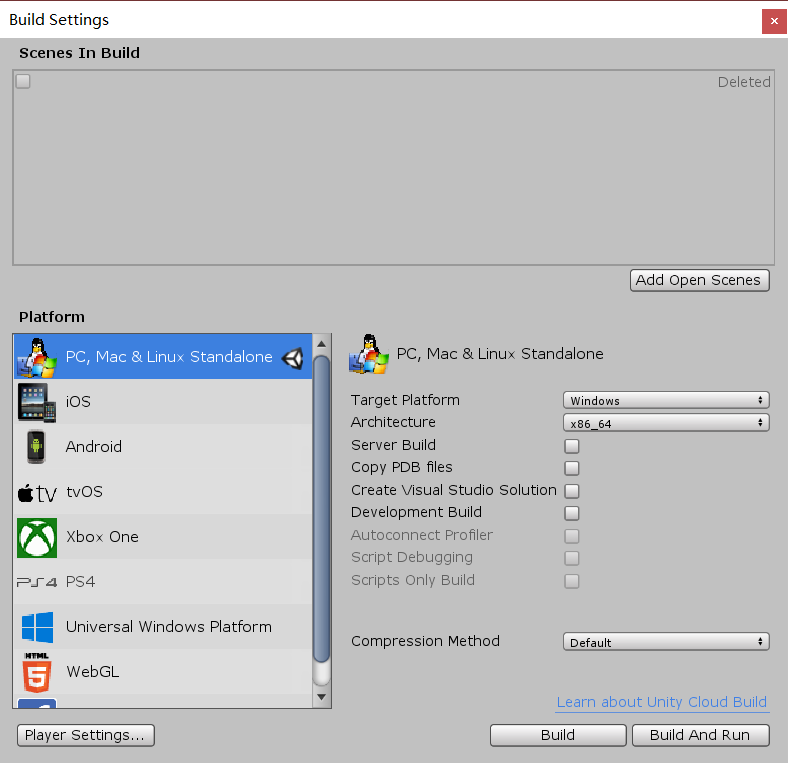
Task: Click the PS4 logo icon
Action: (37, 582)
